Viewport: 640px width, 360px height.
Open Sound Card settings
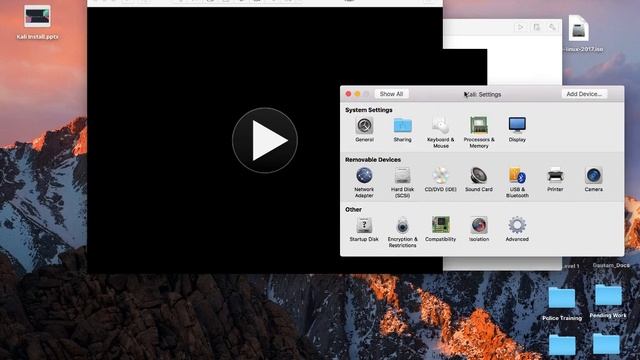click(x=479, y=180)
